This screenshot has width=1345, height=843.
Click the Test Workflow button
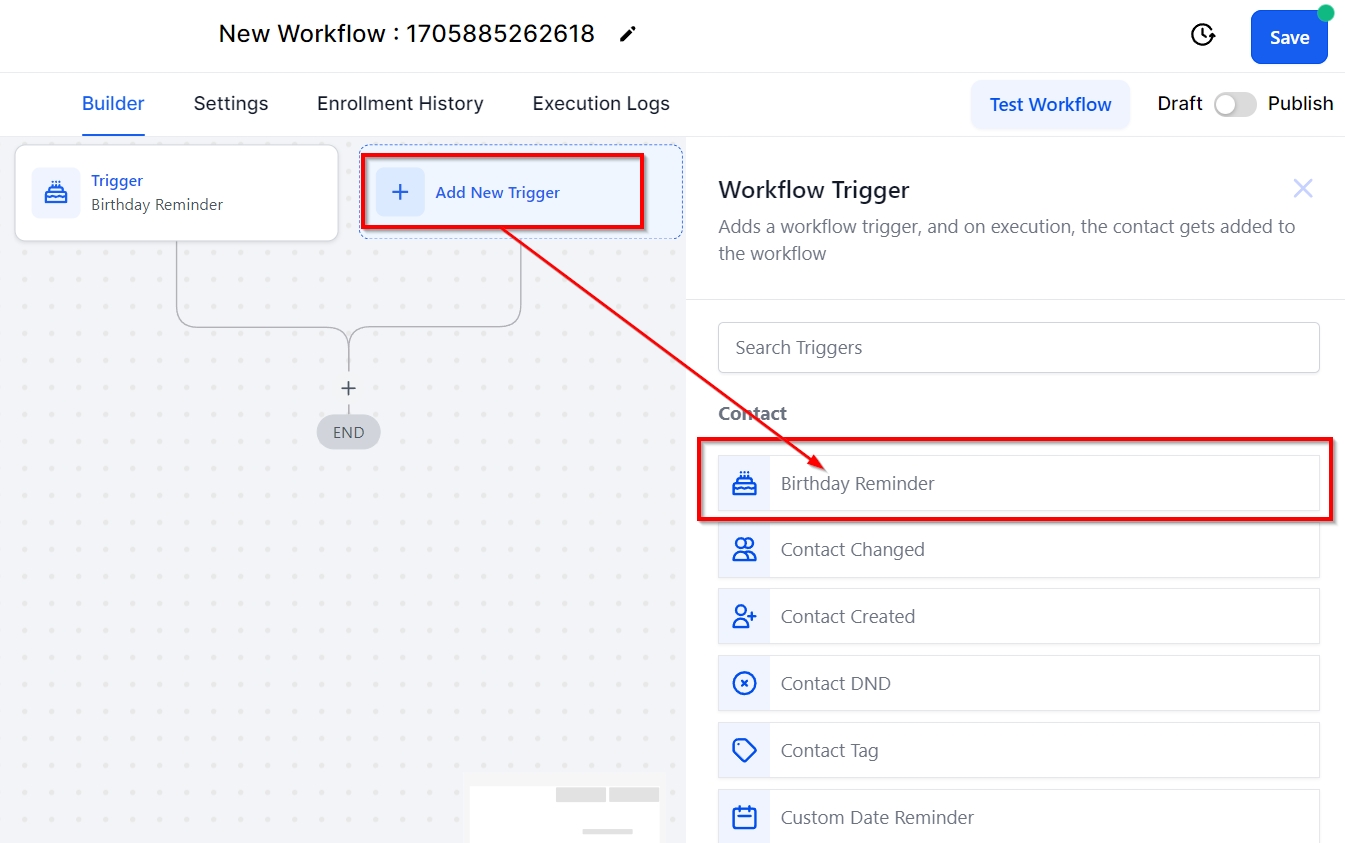click(x=1050, y=105)
